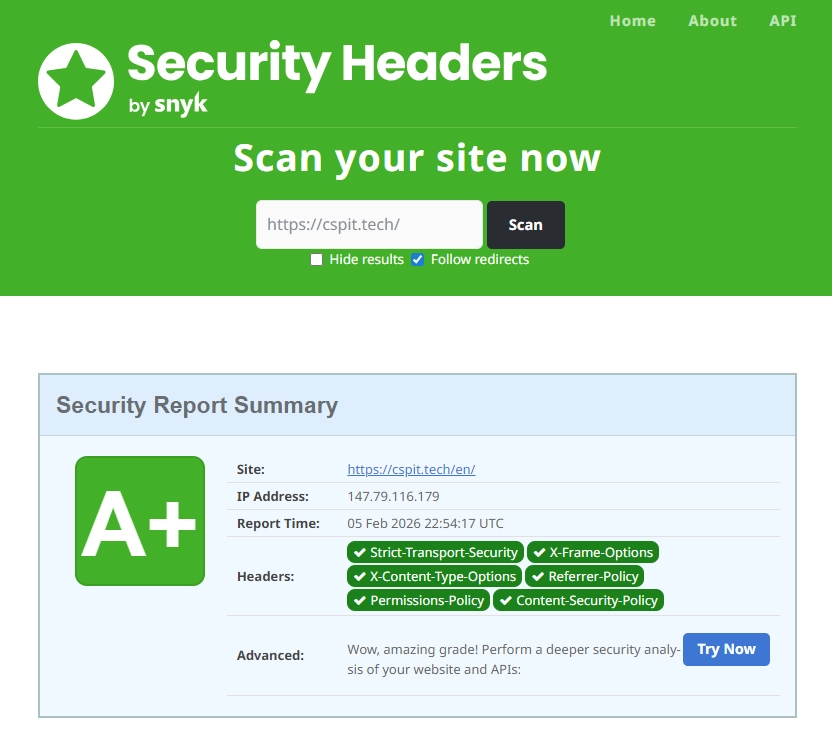832x738 pixels.
Task: Click the X-Content-Type-Options header badge
Action: [435, 576]
